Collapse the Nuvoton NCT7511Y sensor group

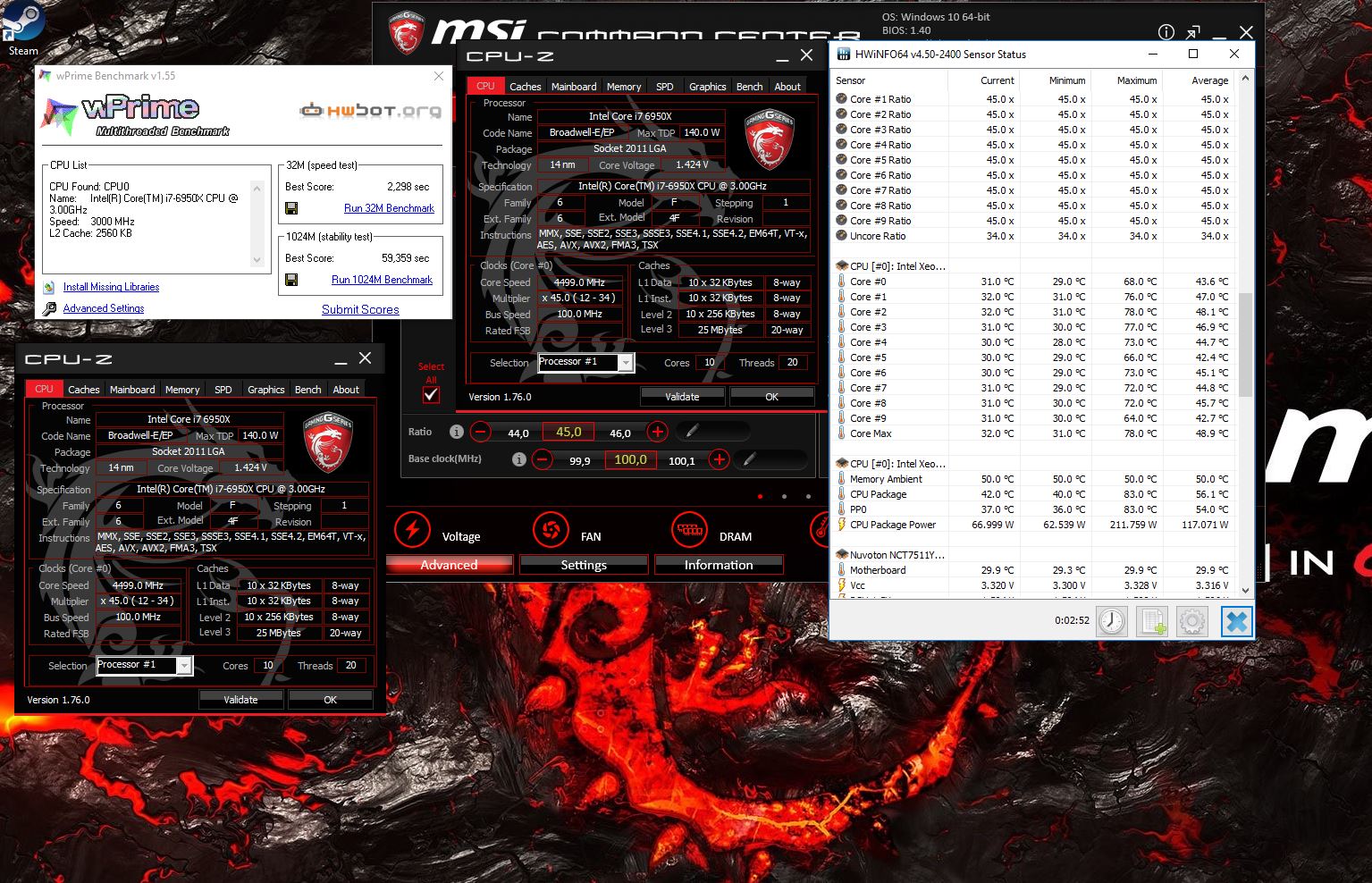pyautogui.click(x=842, y=555)
